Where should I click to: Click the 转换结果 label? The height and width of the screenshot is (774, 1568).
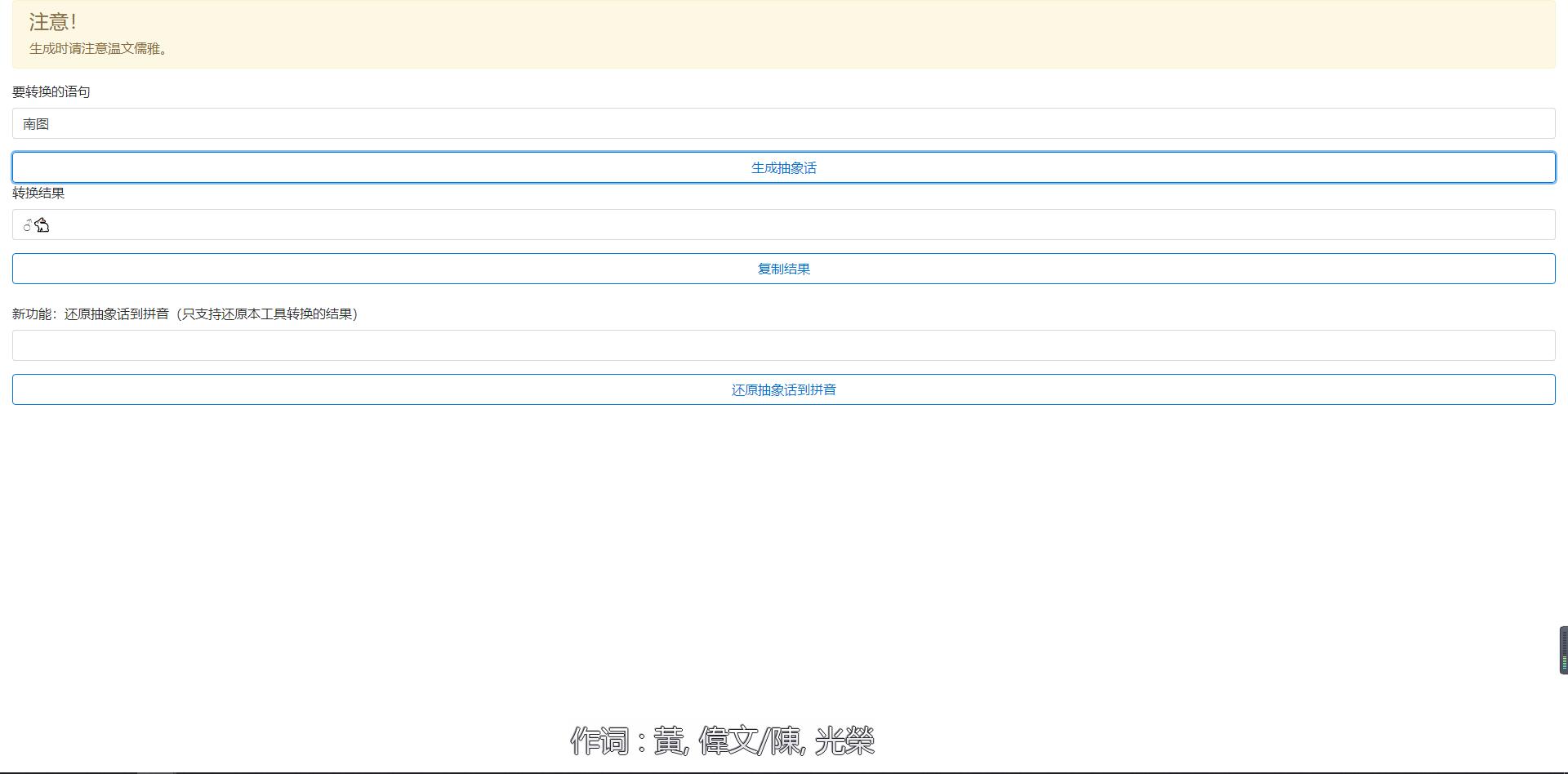pyautogui.click(x=38, y=193)
